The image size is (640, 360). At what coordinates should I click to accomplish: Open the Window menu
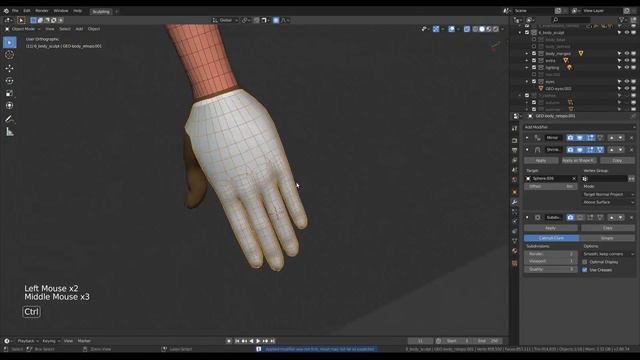pos(61,11)
